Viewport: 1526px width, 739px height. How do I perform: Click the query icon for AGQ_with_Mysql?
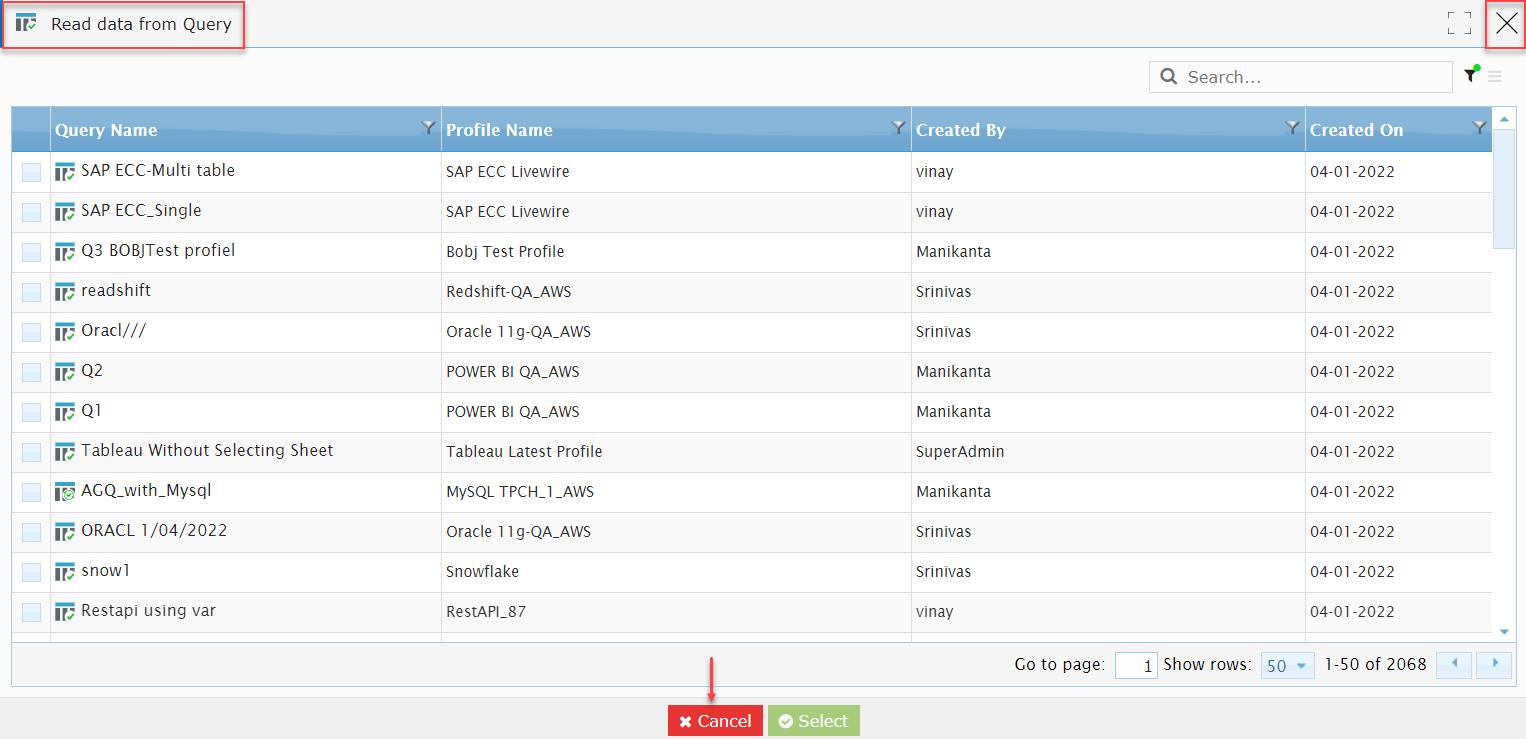pyautogui.click(x=65, y=492)
